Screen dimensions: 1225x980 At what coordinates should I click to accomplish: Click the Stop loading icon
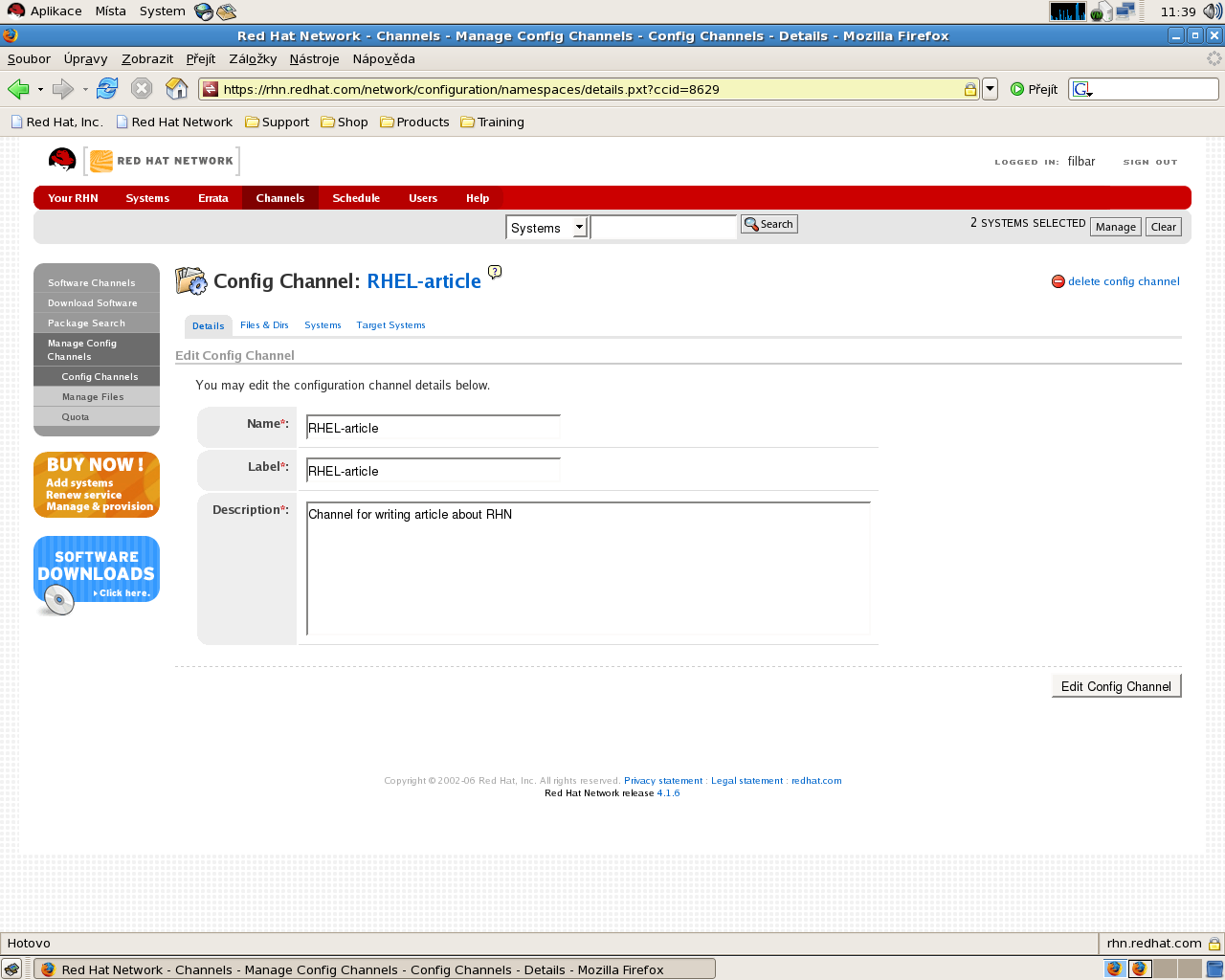(142, 89)
